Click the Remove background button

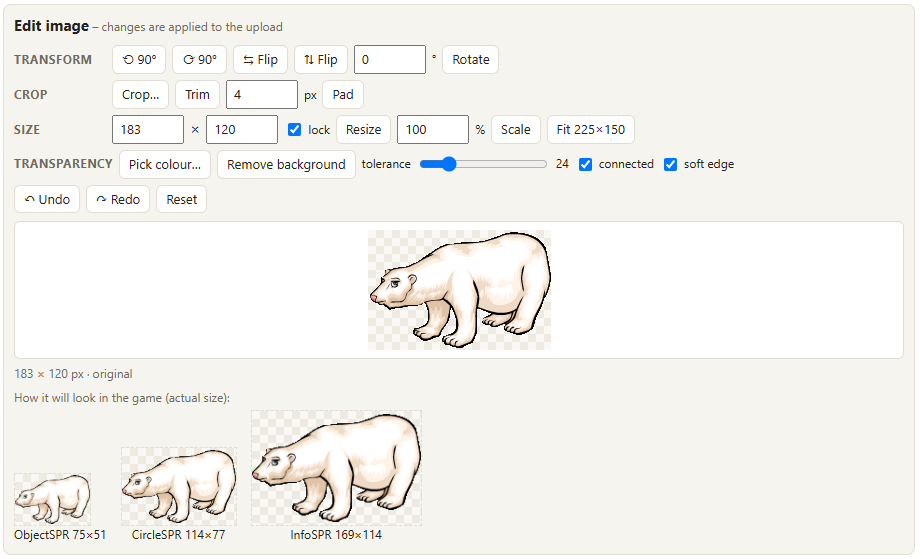coord(286,164)
